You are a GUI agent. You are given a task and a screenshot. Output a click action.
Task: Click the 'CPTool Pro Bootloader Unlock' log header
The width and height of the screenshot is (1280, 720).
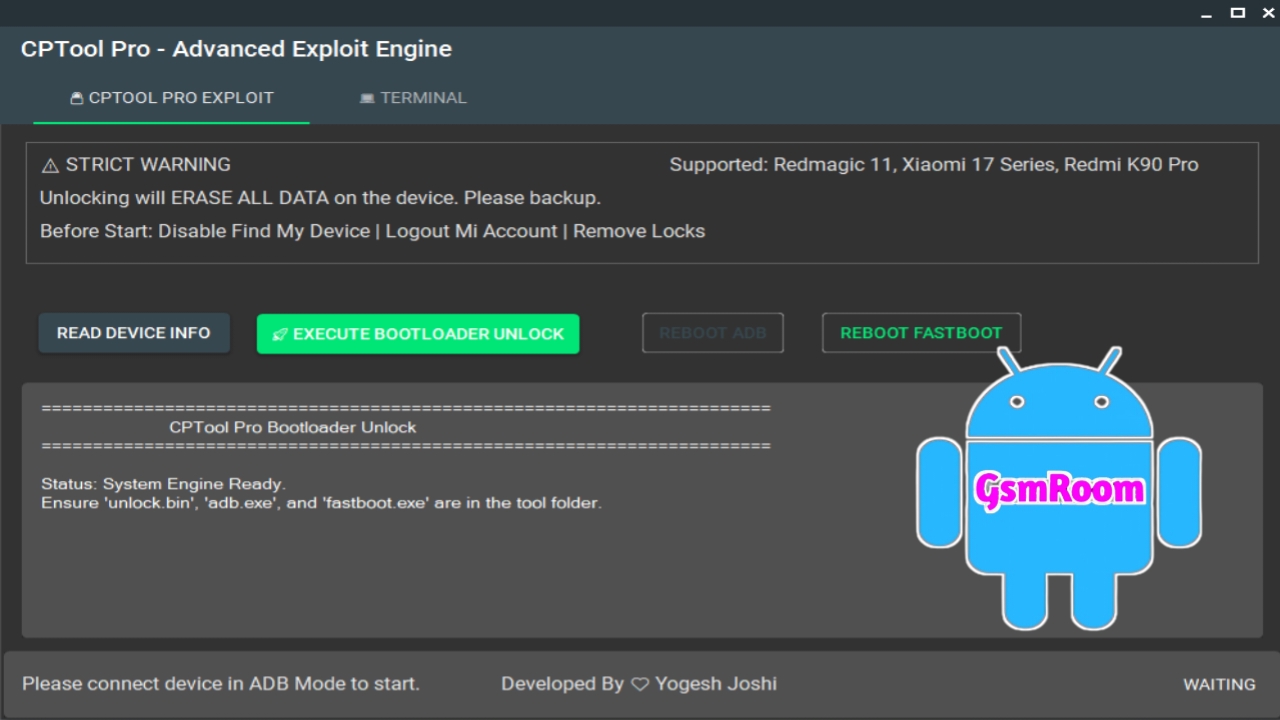click(x=293, y=427)
